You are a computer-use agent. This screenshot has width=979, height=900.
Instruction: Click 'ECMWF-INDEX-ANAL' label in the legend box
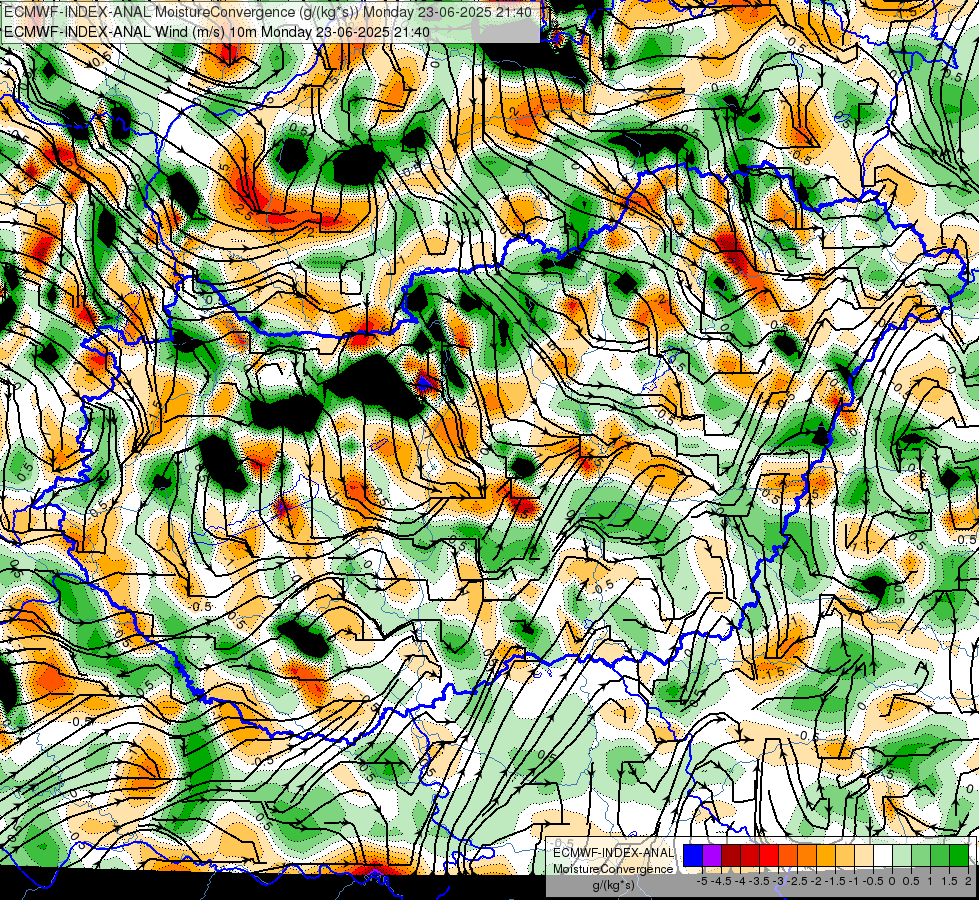613,853
